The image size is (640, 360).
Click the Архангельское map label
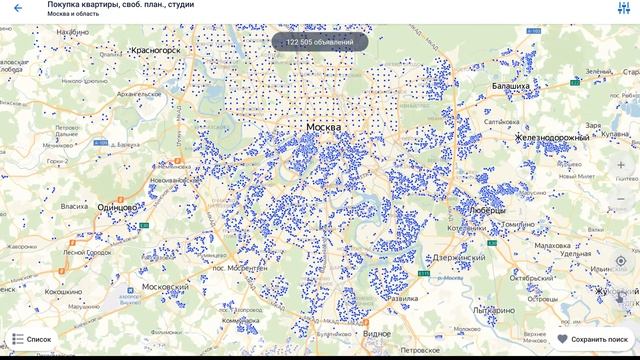click(139, 94)
